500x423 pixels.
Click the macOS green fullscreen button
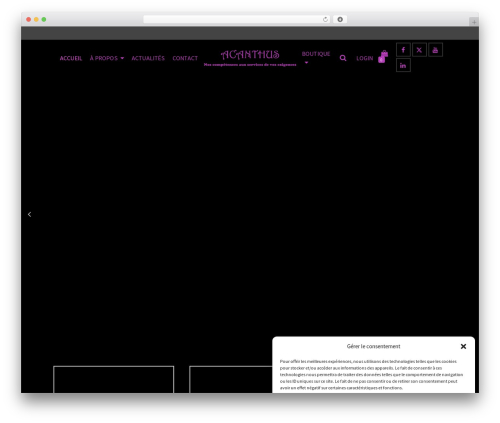click(x=44, y=19)
